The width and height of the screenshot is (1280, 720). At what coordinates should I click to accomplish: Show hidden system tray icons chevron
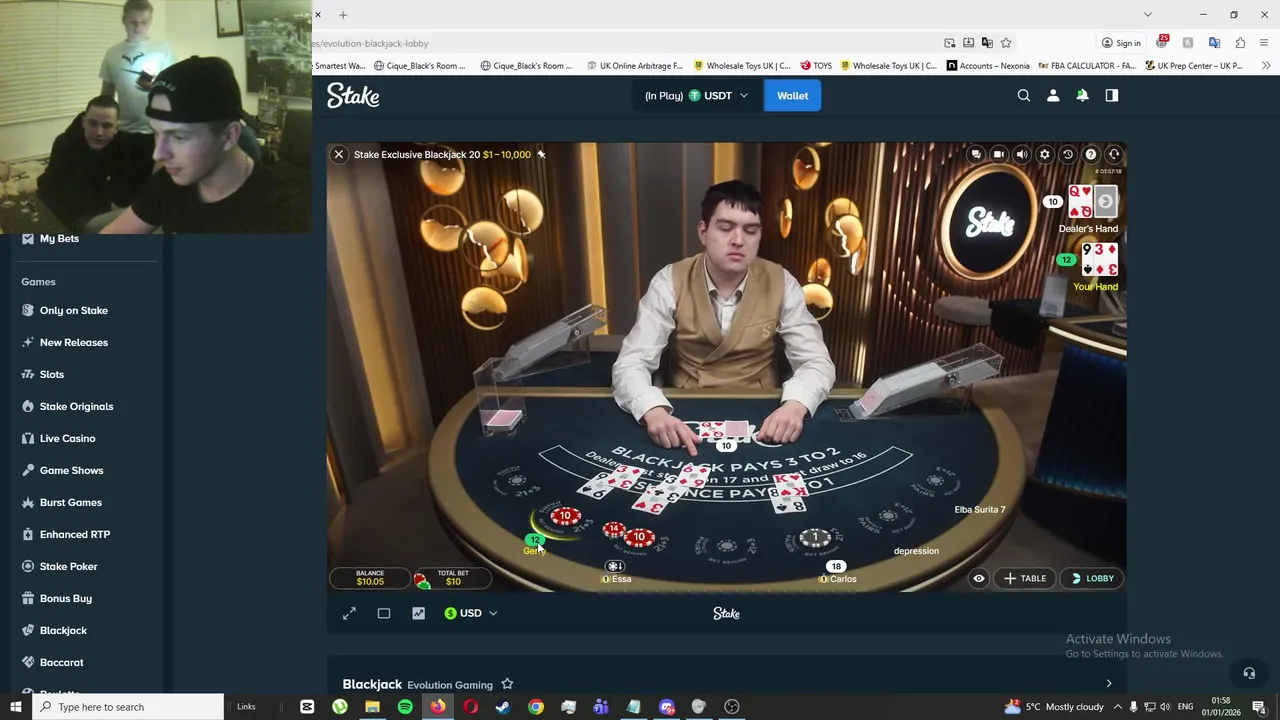[1118, 707]
